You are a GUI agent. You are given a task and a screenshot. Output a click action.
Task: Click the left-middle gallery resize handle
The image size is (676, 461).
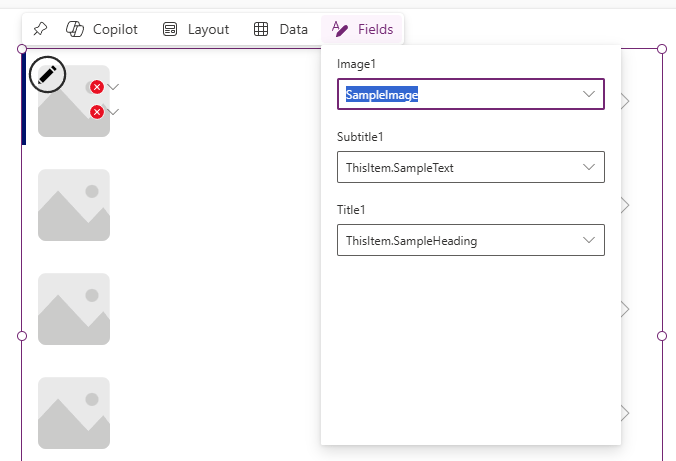pos(22,336)
